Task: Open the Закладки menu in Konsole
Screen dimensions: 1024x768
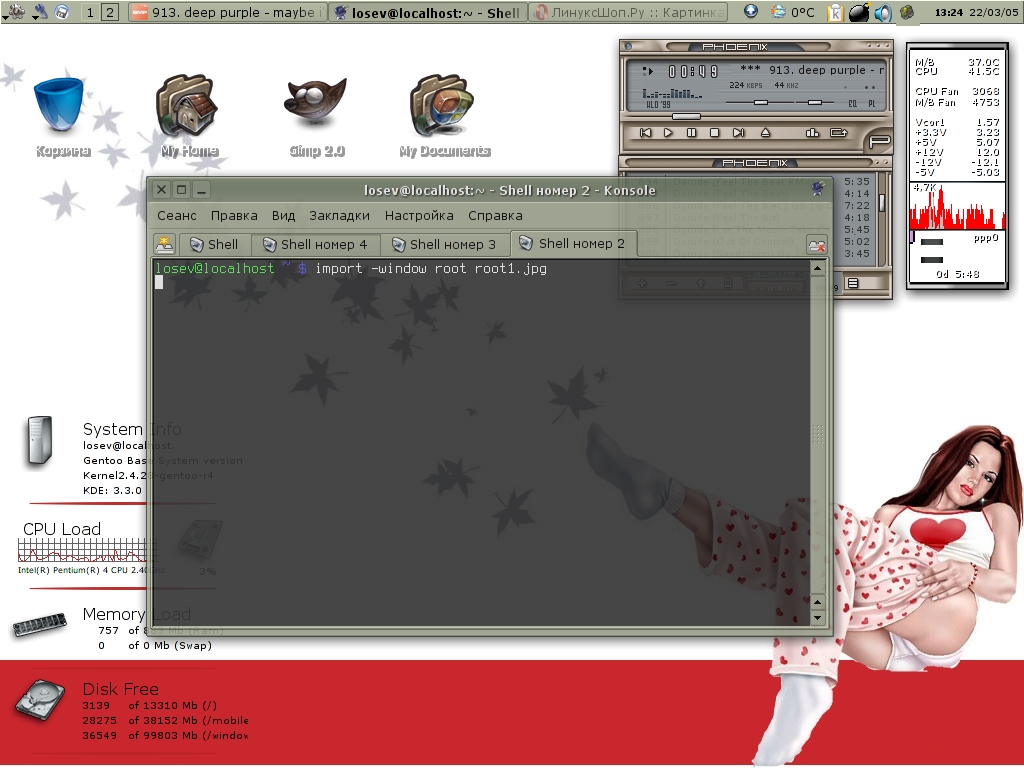Action: tap(340, 216)
